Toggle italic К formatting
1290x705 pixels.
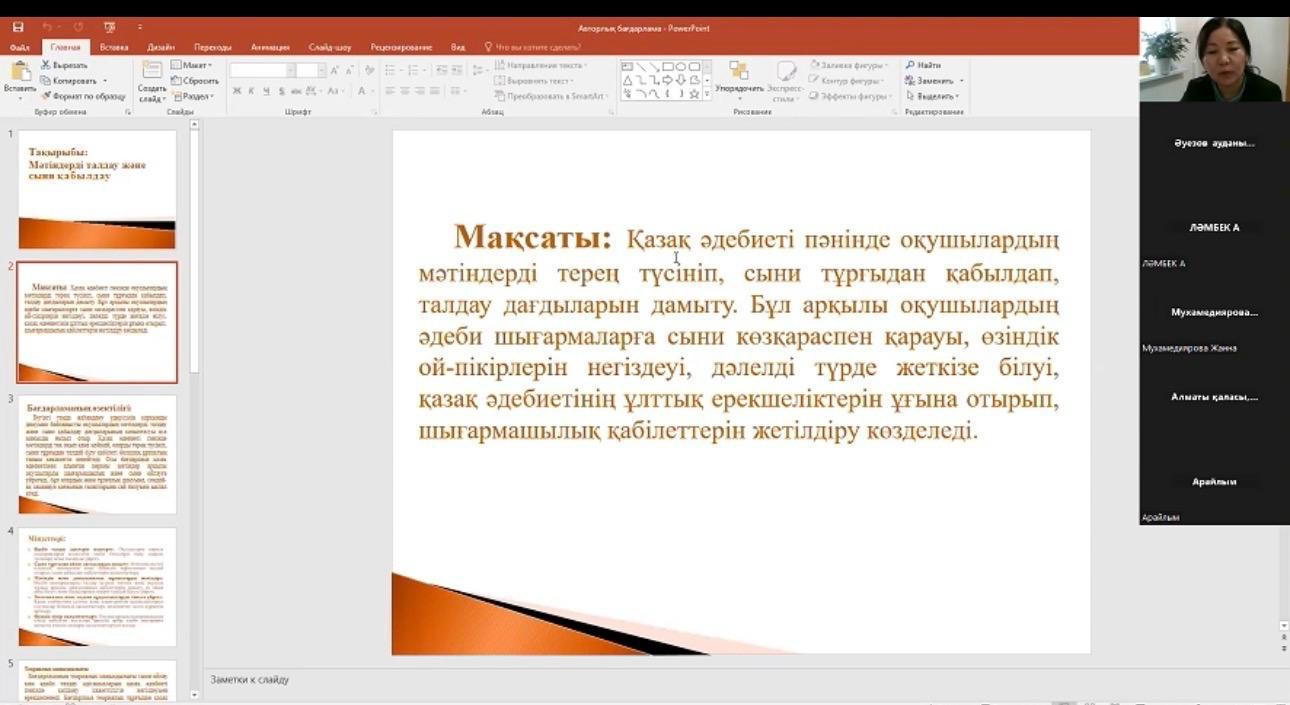pos(252,91)
